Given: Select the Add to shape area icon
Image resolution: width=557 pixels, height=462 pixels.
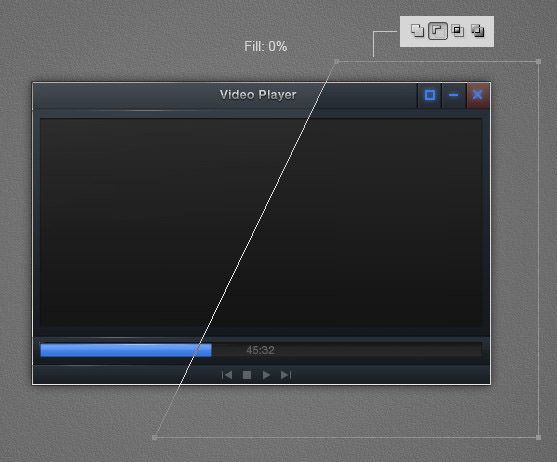Looking at the screenshot, I should pos(417,31).
